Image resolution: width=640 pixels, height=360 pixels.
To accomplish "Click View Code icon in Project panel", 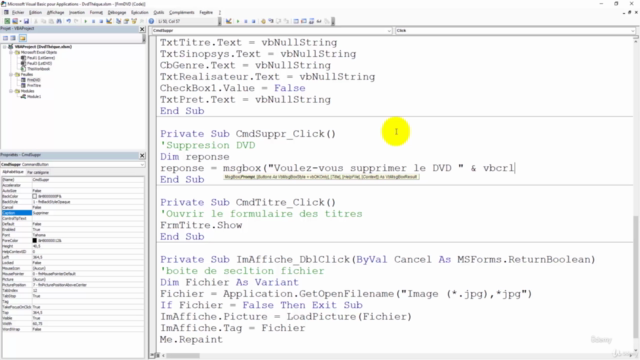I will tap(5, 38).
